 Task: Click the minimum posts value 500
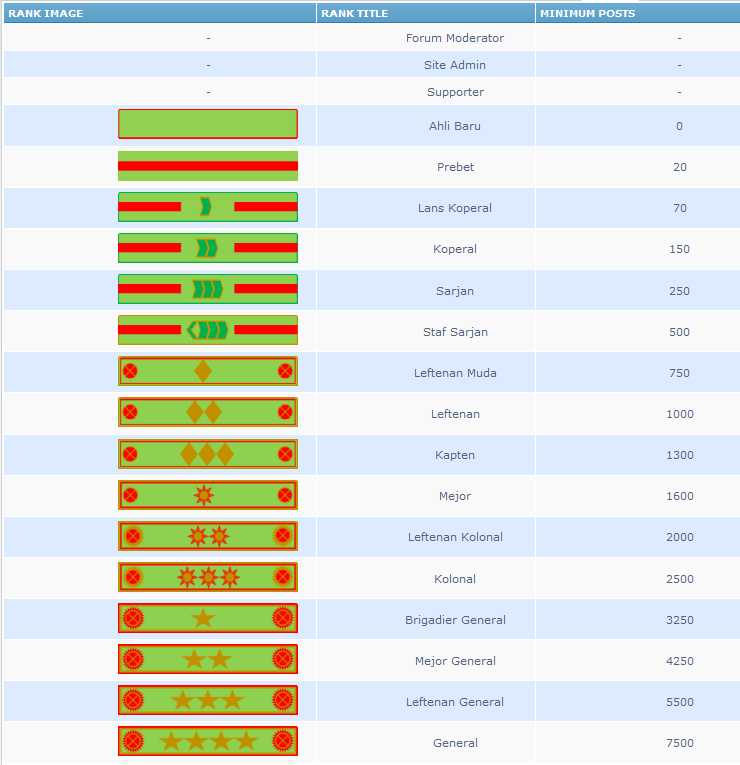[680, 332]
